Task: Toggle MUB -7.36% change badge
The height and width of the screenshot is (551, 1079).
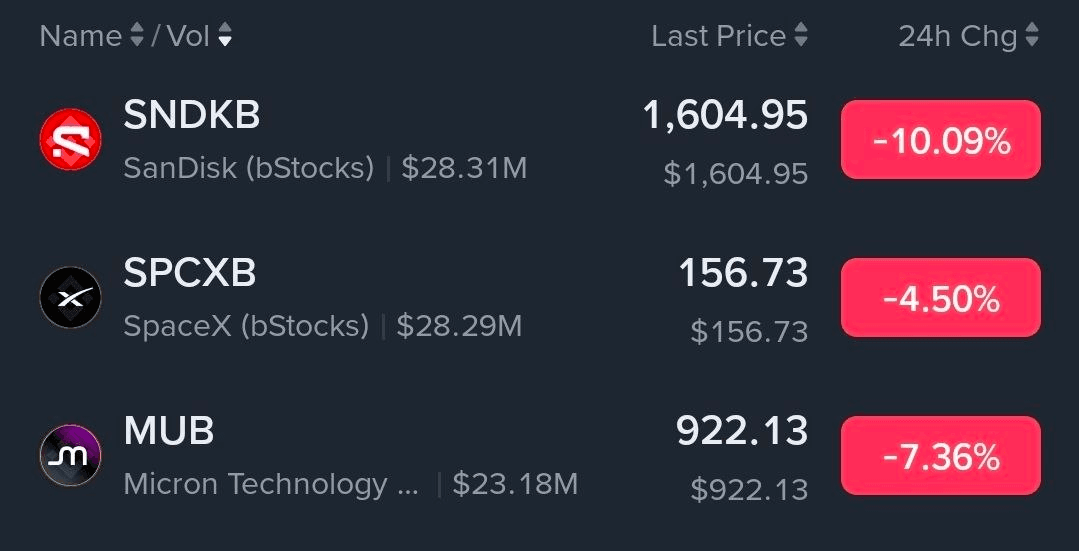Action: (941, 455)
